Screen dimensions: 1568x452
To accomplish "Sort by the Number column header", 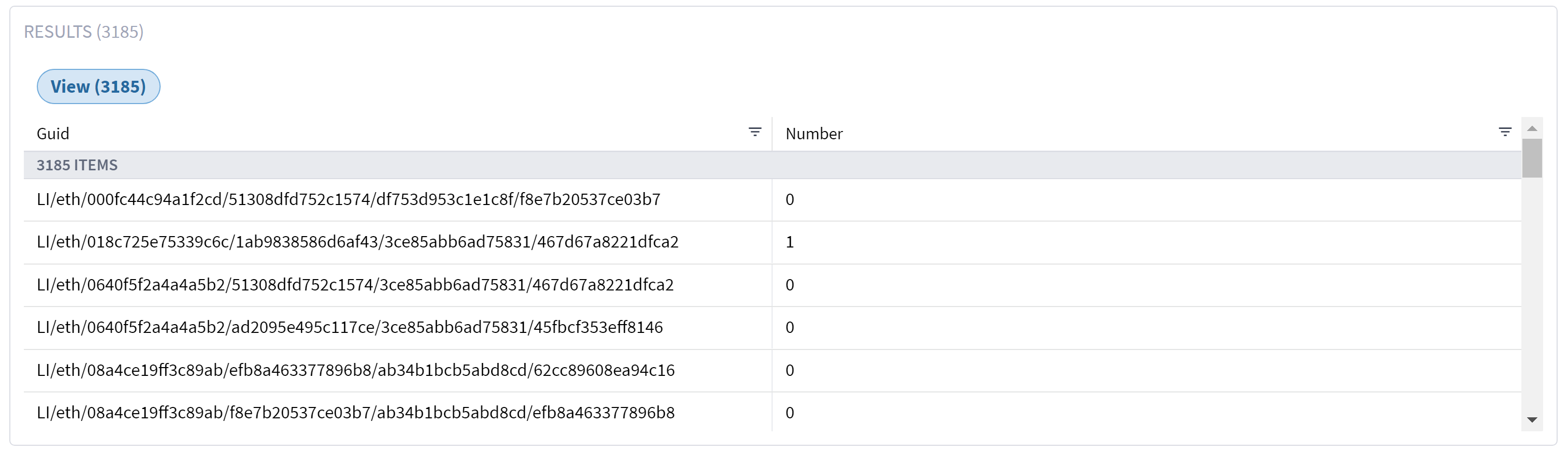I will pyautogui.click(x=814, y=134).
